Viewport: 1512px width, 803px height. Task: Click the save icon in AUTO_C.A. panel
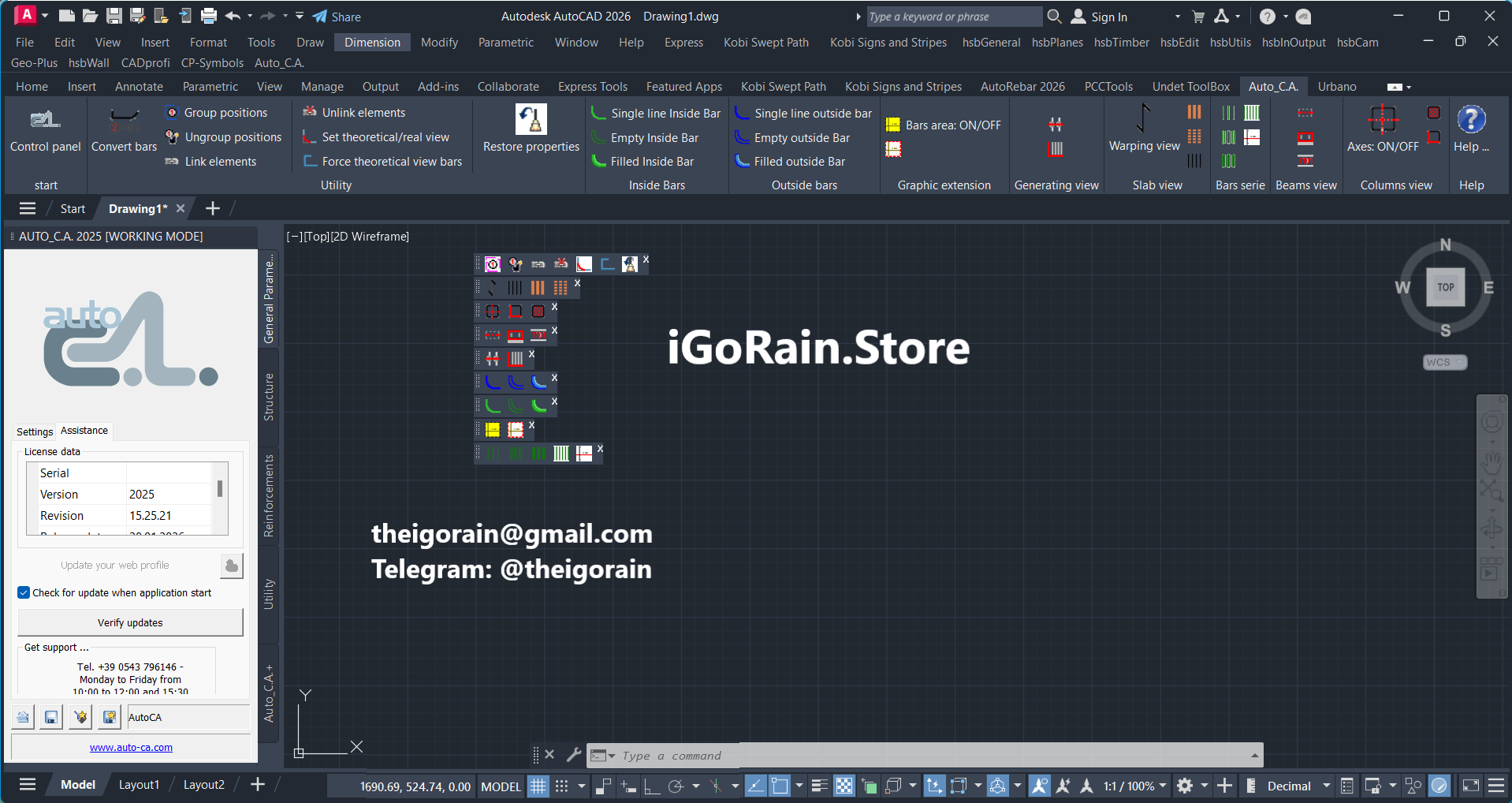(51, 717)
